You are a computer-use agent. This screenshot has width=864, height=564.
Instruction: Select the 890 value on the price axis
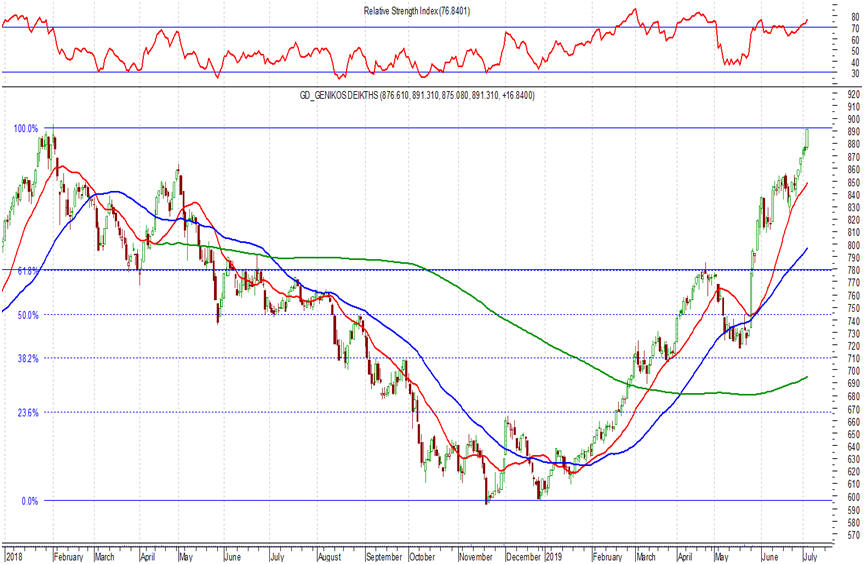click(854, 132)
